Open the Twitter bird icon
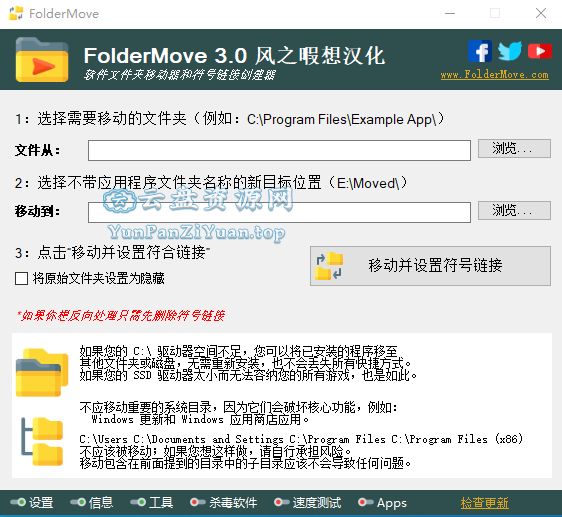 click(510, 51)
